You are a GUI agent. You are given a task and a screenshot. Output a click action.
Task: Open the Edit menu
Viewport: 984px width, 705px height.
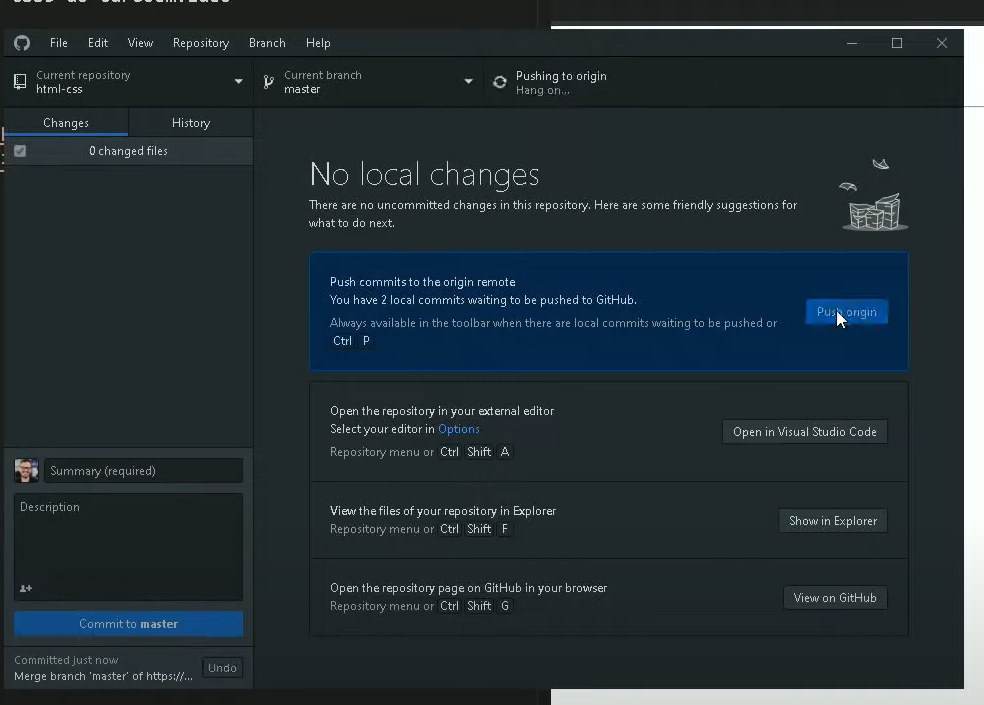pos(98,43)
